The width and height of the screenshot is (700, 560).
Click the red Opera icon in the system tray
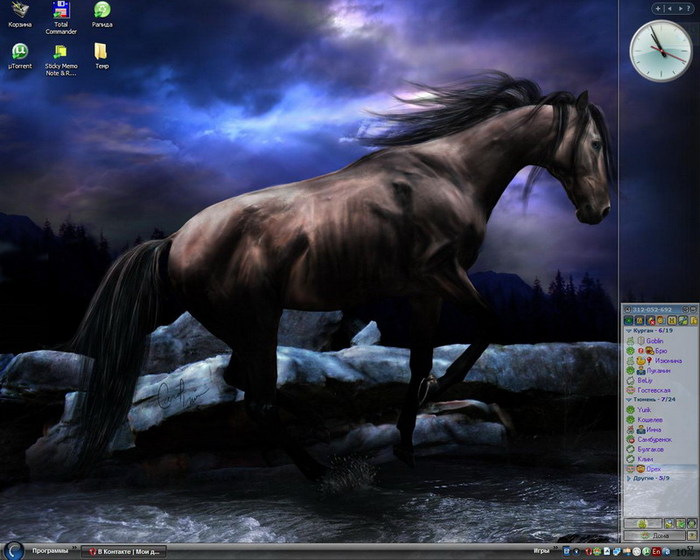point(589,552)
